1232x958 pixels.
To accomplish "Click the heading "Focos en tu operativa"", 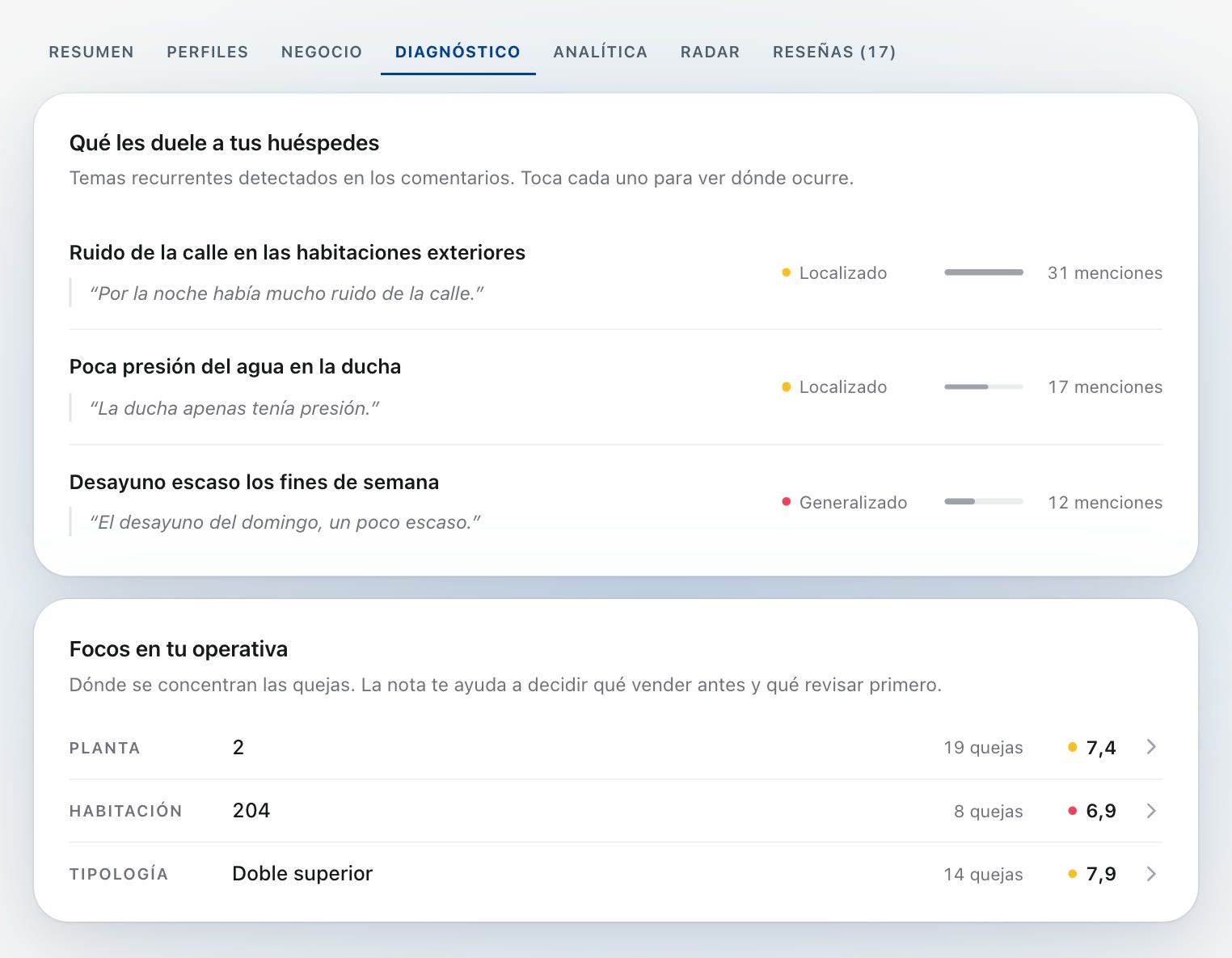I will pyautogui.click(x=179, y=649).
